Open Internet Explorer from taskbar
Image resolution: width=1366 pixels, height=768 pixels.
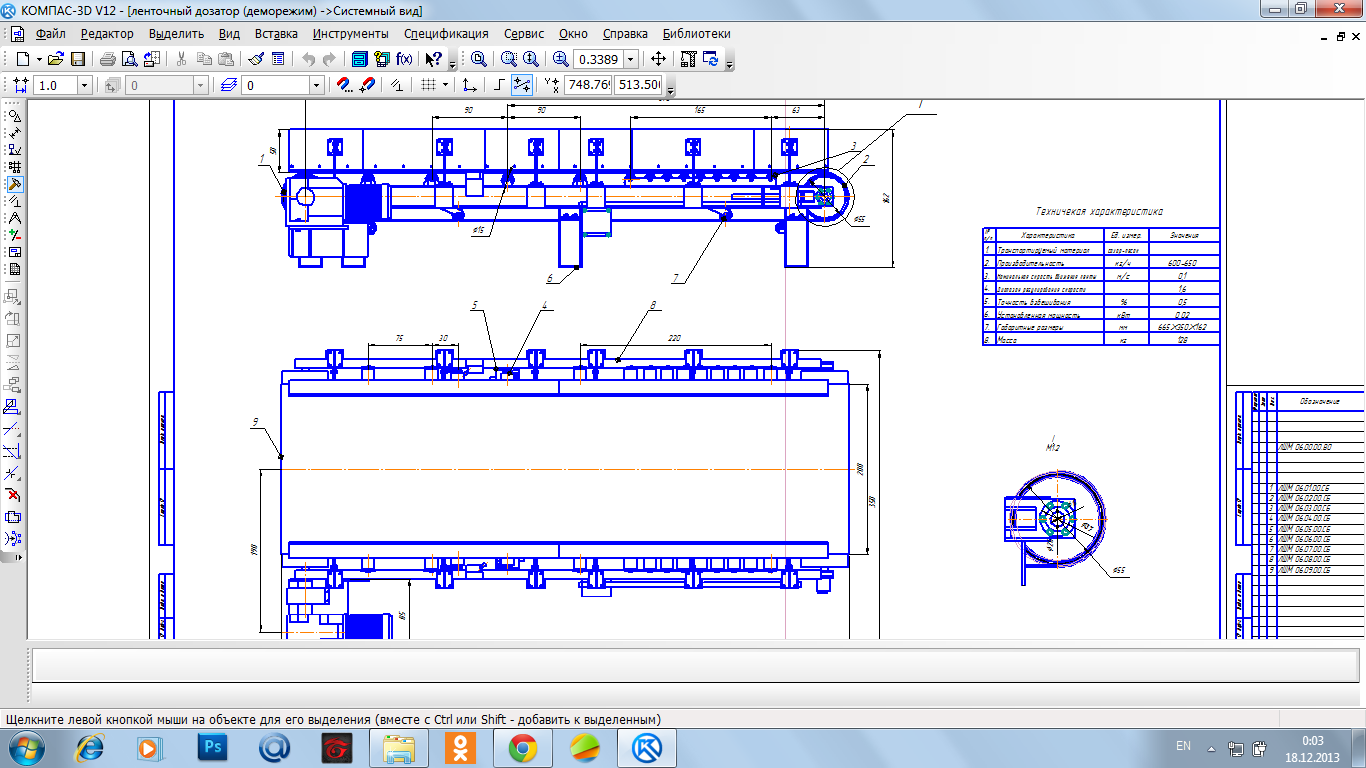(92, 747)
